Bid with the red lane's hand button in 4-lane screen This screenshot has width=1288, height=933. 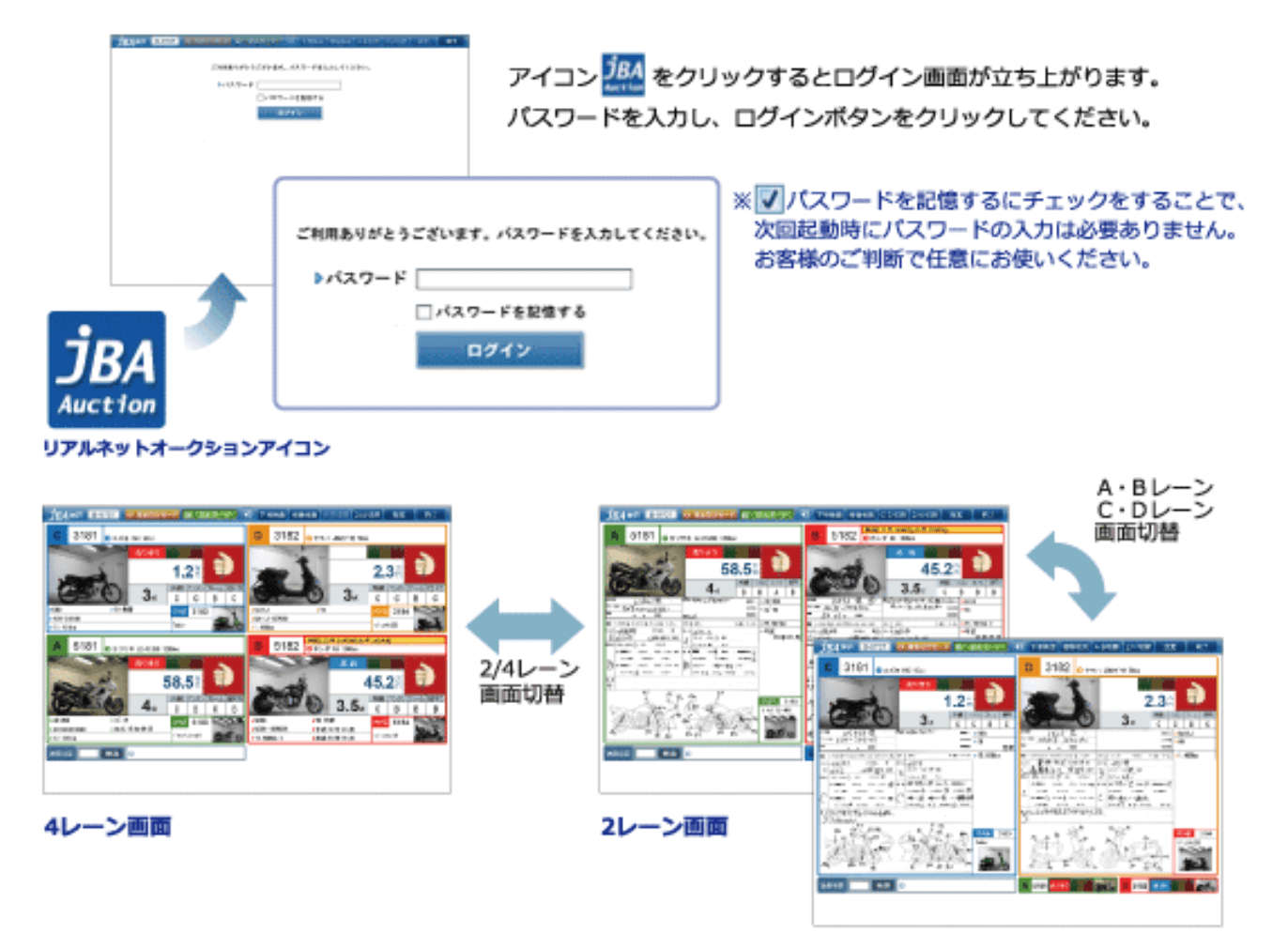point(425,676)
